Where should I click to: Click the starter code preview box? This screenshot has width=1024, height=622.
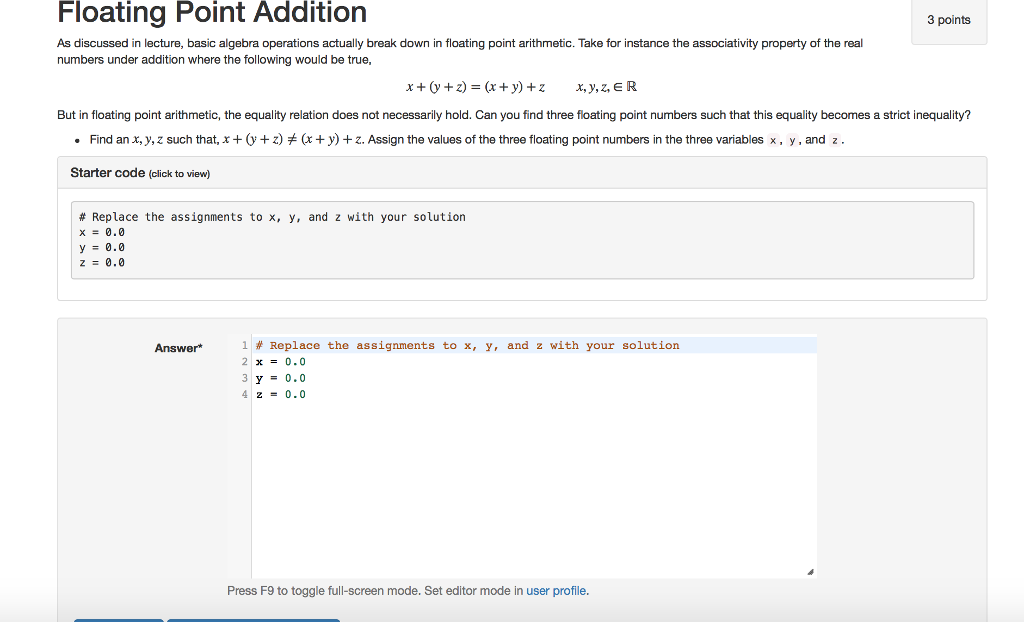coord(520,239)
